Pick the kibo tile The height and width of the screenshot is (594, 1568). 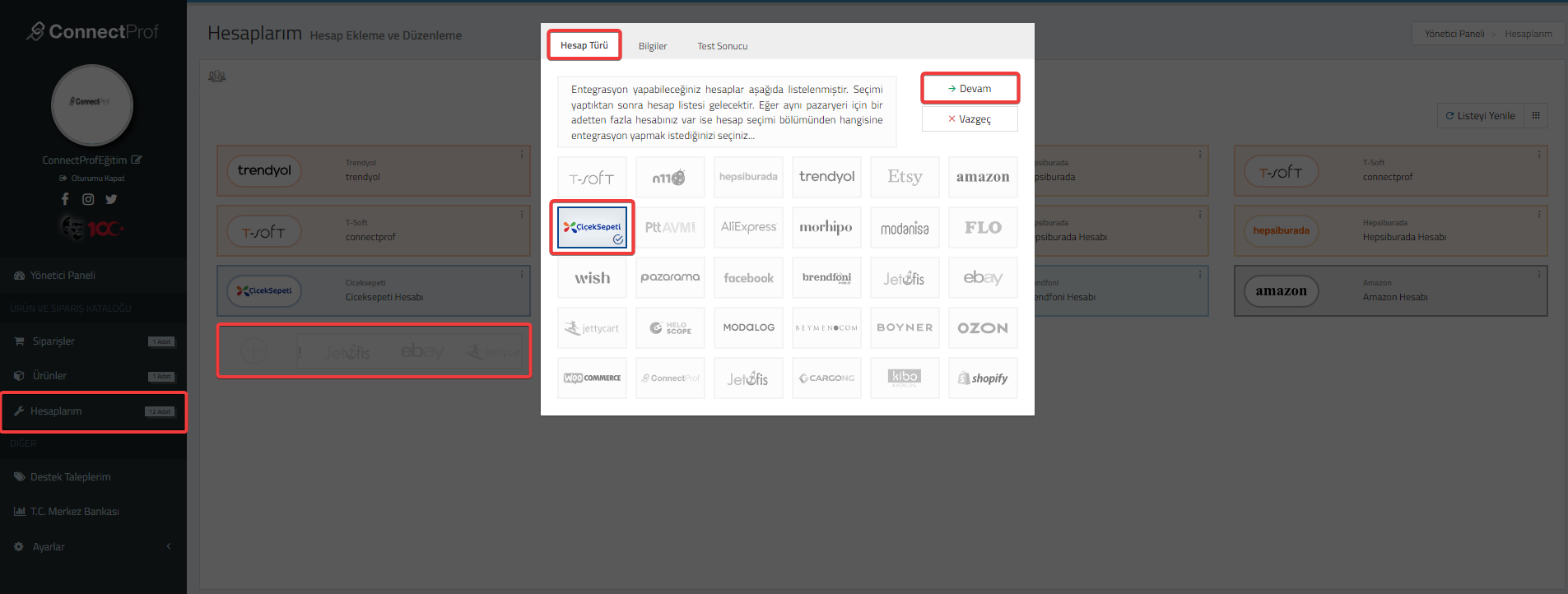pos(905,378)
